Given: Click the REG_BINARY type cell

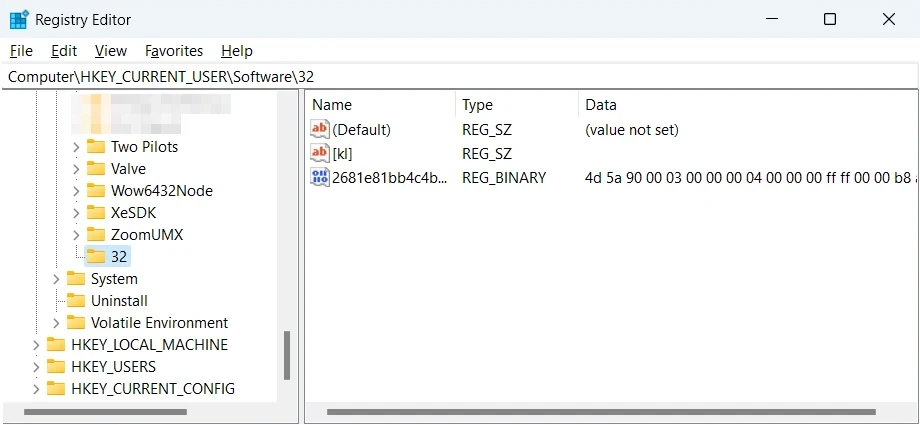Looking at the screenshot, I should [x=504, y=178].
